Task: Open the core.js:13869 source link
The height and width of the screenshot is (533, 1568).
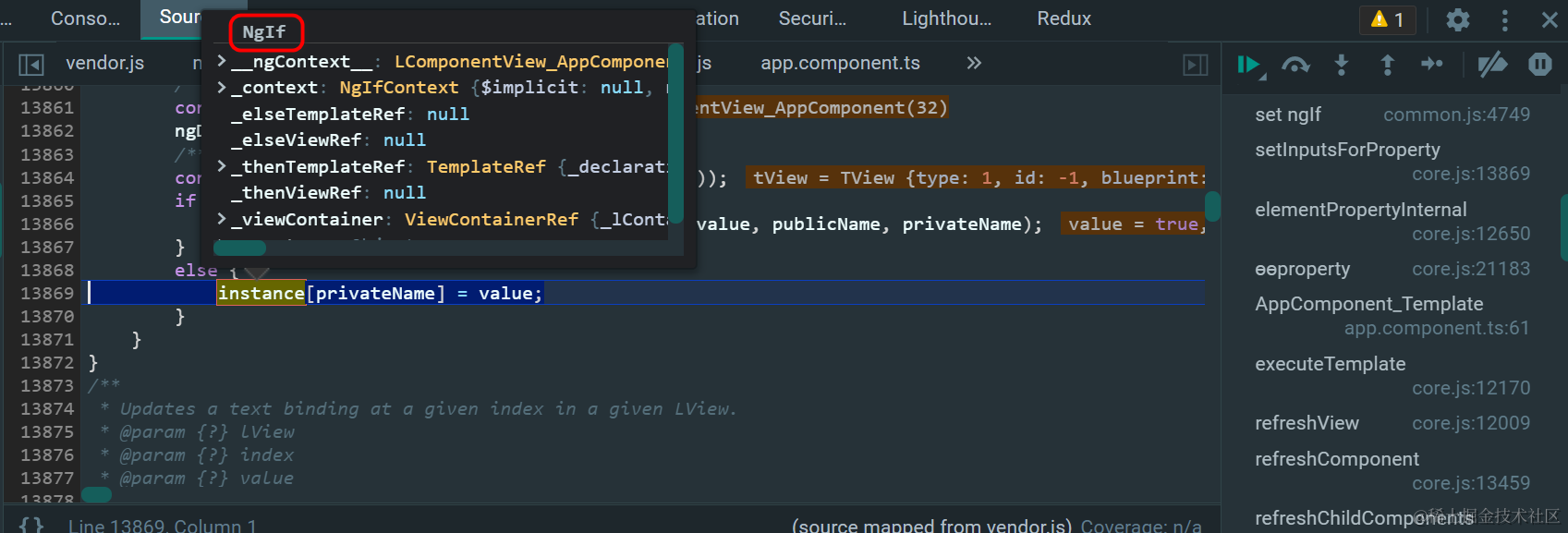Action: coord(1471,174)
